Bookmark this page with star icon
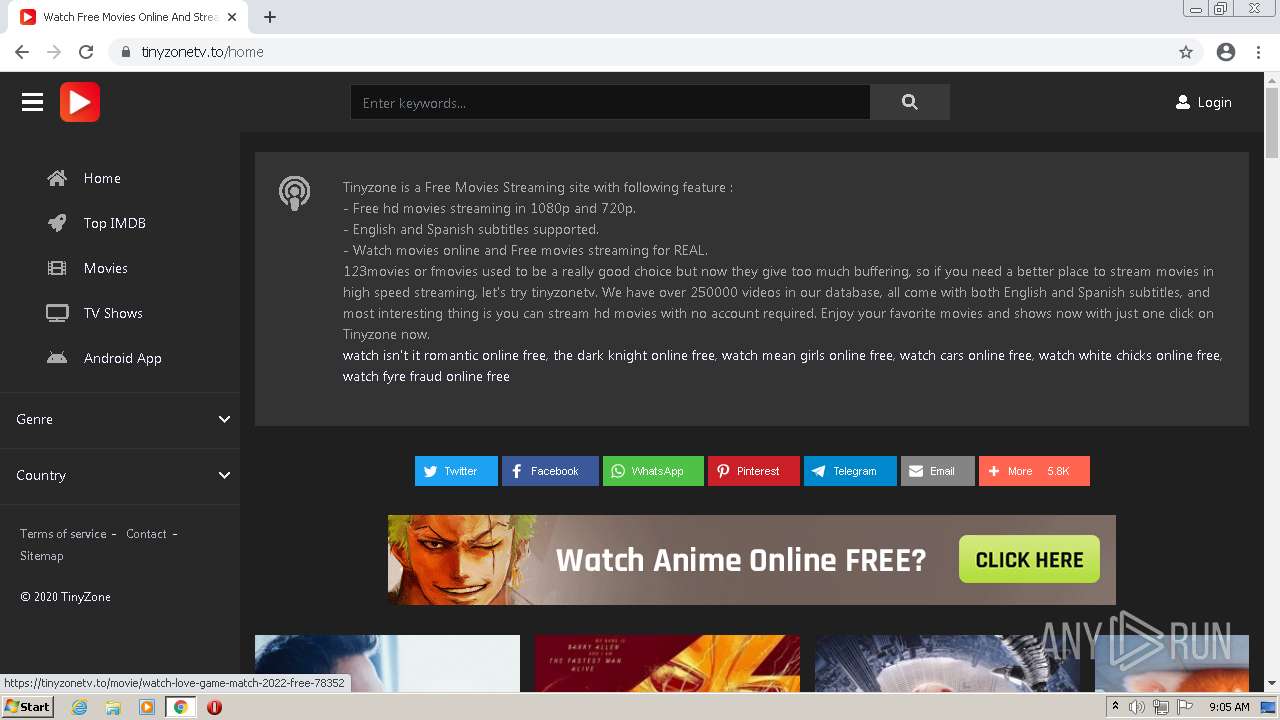The image size is (1280, 720). (1186, 52)
